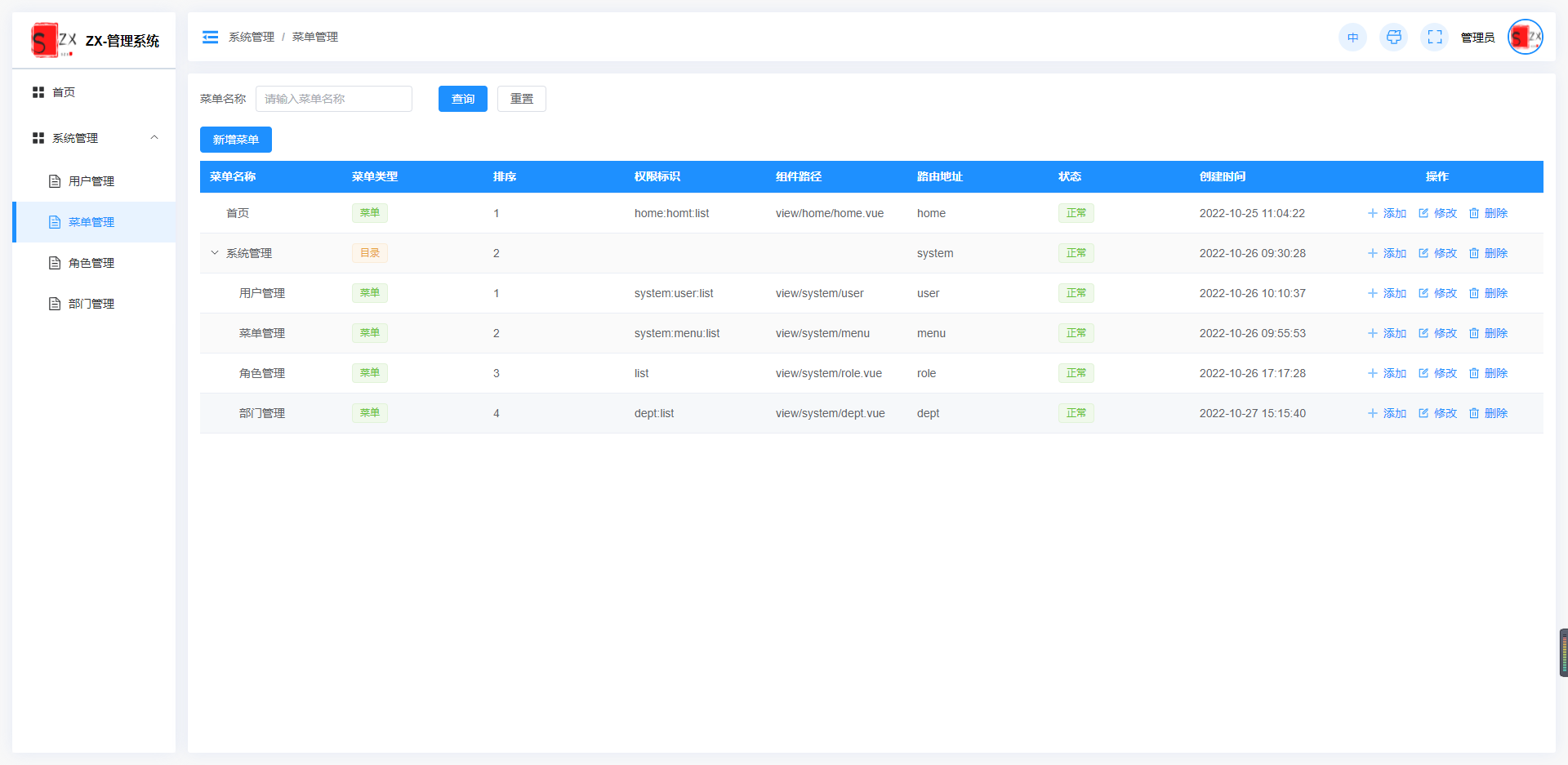Click the 管理员 user name
The height and width of the screenshot is (765, 1568).
[x=1477, y=38]
